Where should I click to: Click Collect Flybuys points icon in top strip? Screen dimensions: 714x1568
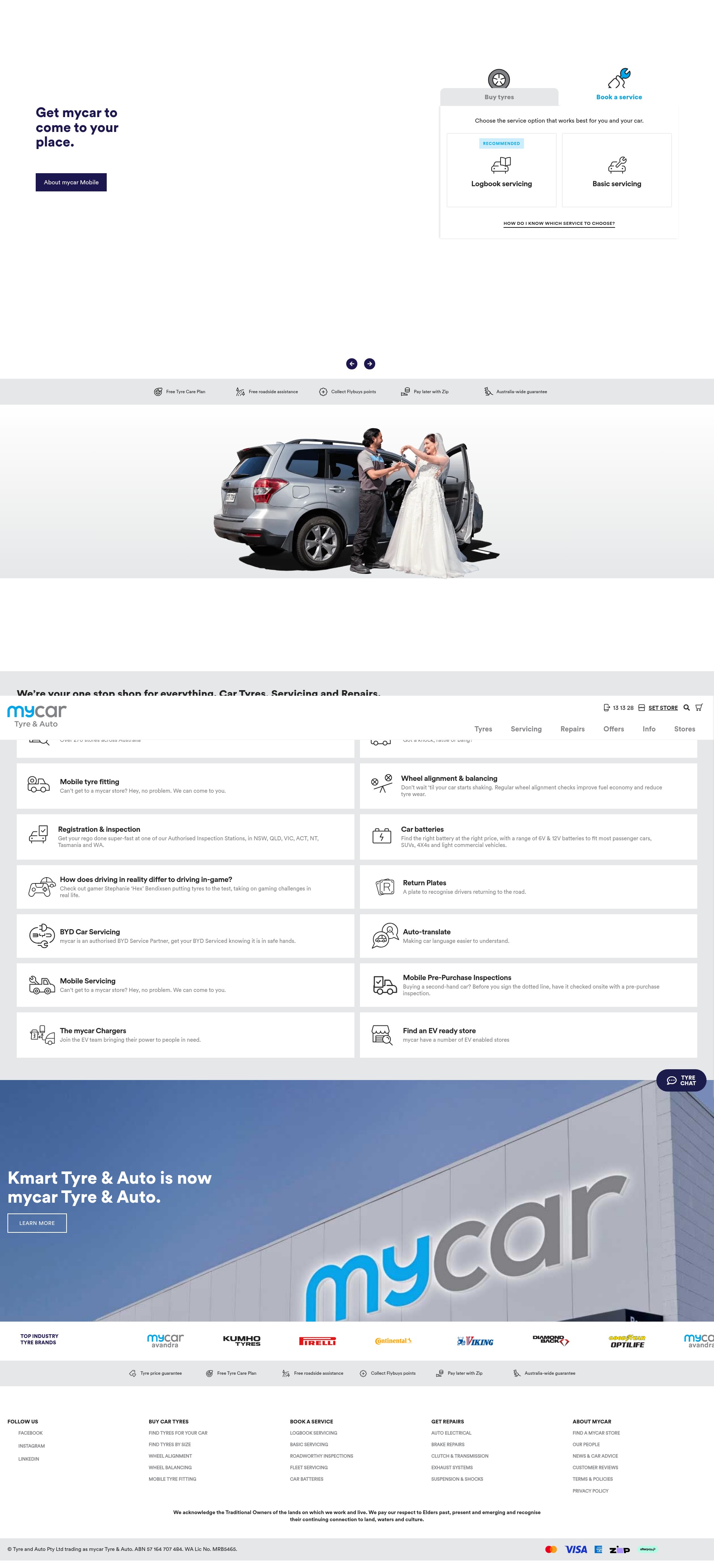[323, 391]
